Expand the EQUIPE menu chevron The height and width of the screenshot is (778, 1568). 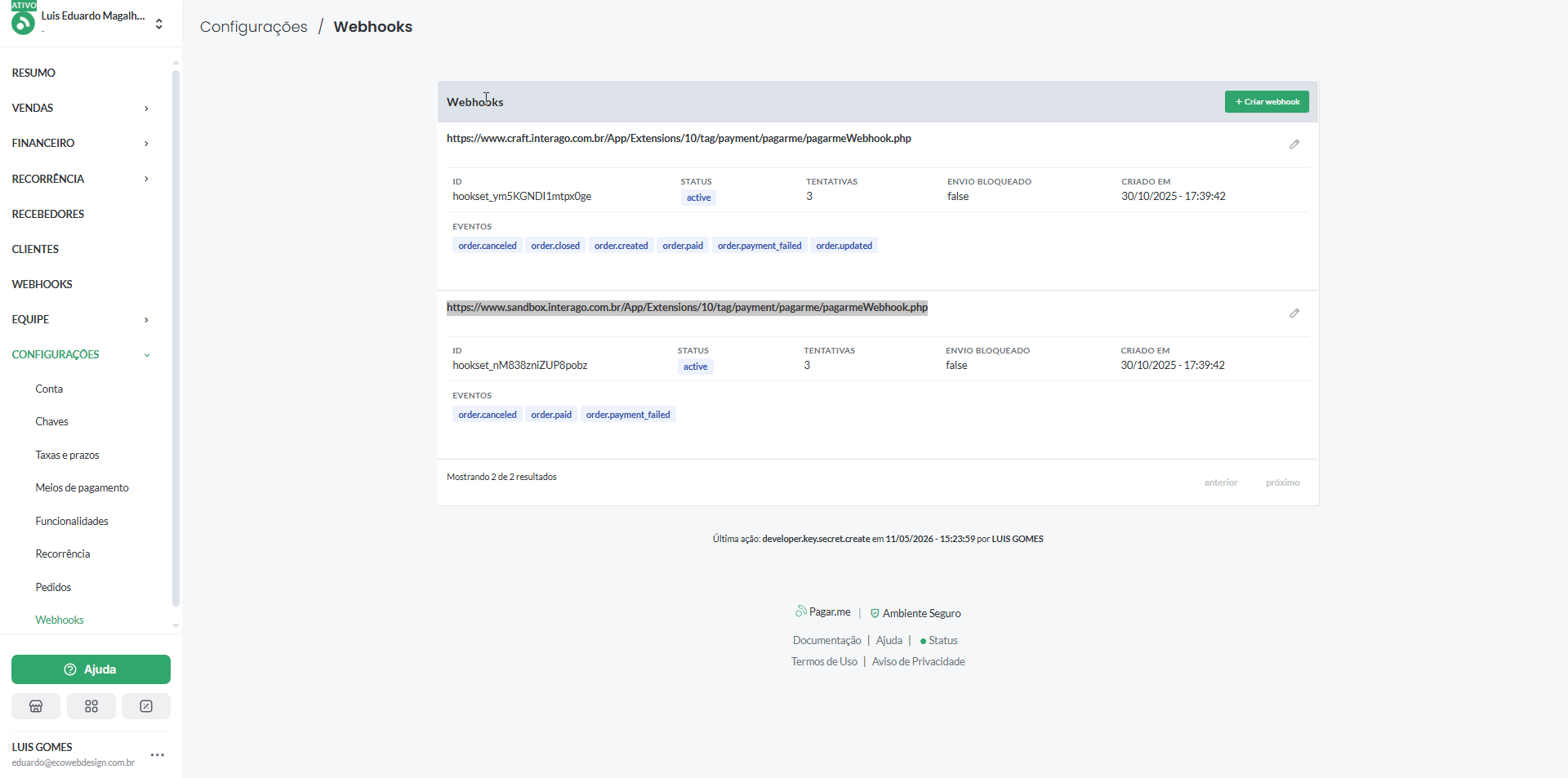pyautogui.click(x=146, y=320)
